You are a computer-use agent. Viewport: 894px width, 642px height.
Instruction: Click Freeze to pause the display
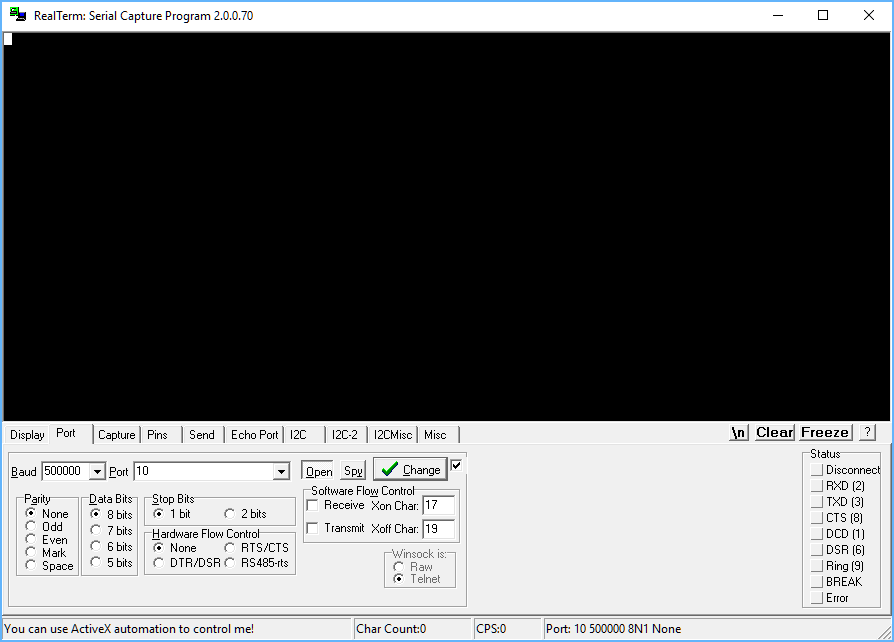pyautogui.click(x=824, y=432)
